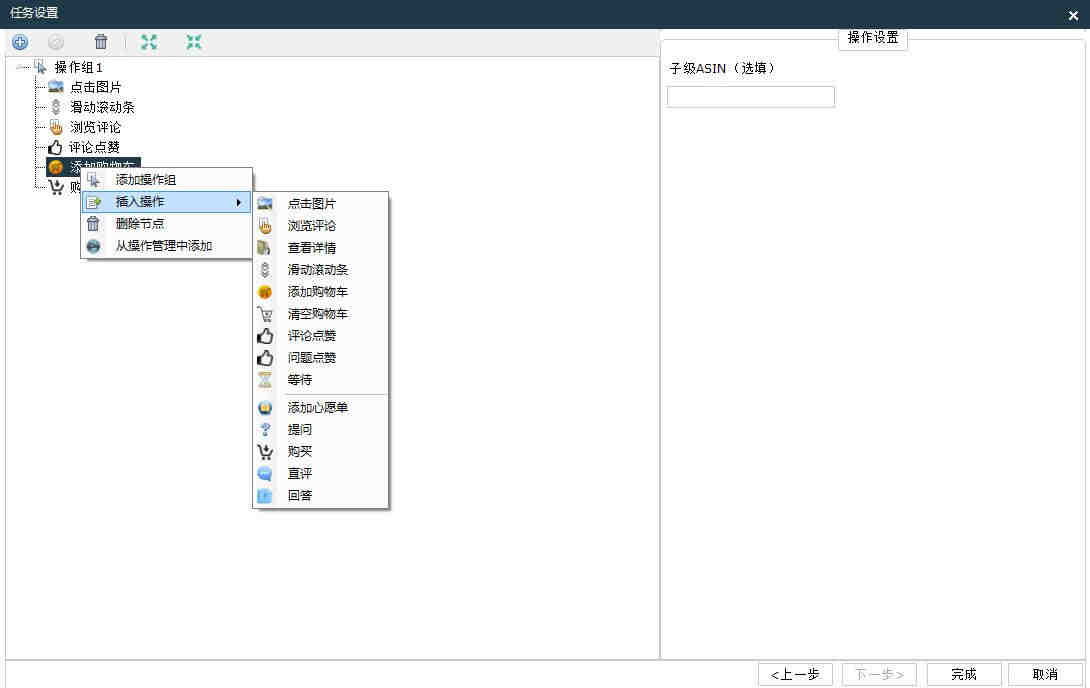Close the 任务设置 dialog
Screen dimensions: 1090x688
pos(1073,15)
